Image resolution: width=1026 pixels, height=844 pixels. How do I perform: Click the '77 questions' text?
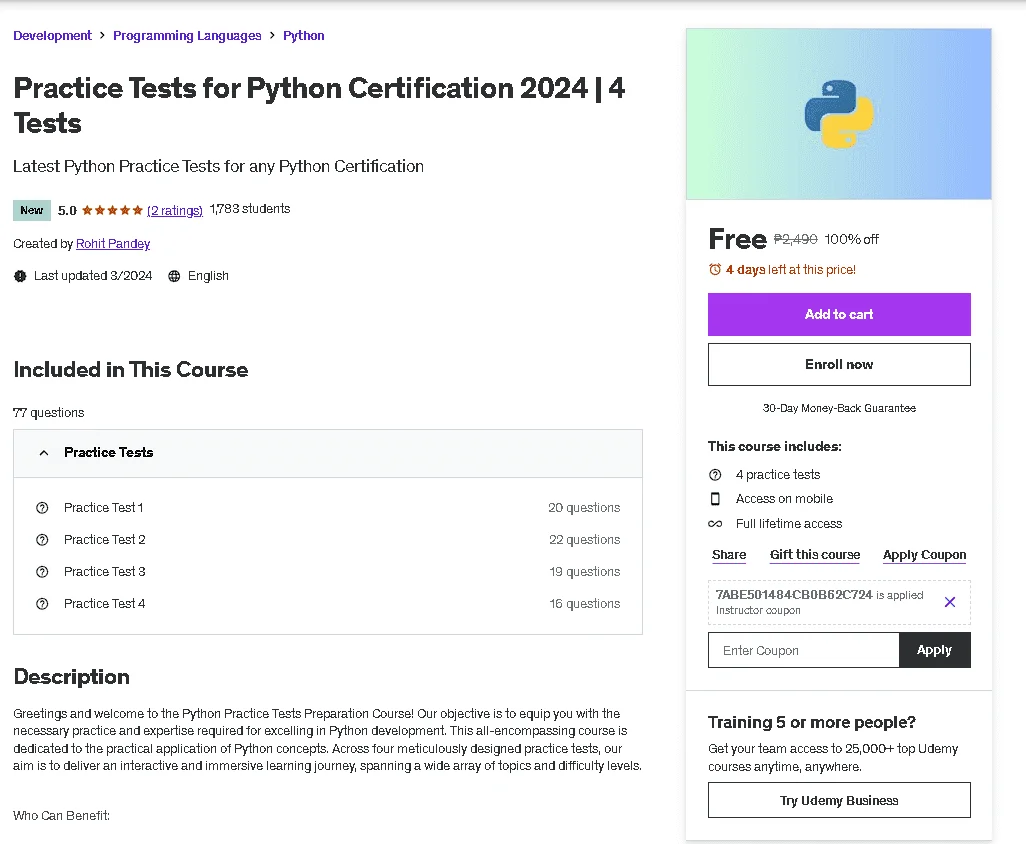(x=49, y=413)
